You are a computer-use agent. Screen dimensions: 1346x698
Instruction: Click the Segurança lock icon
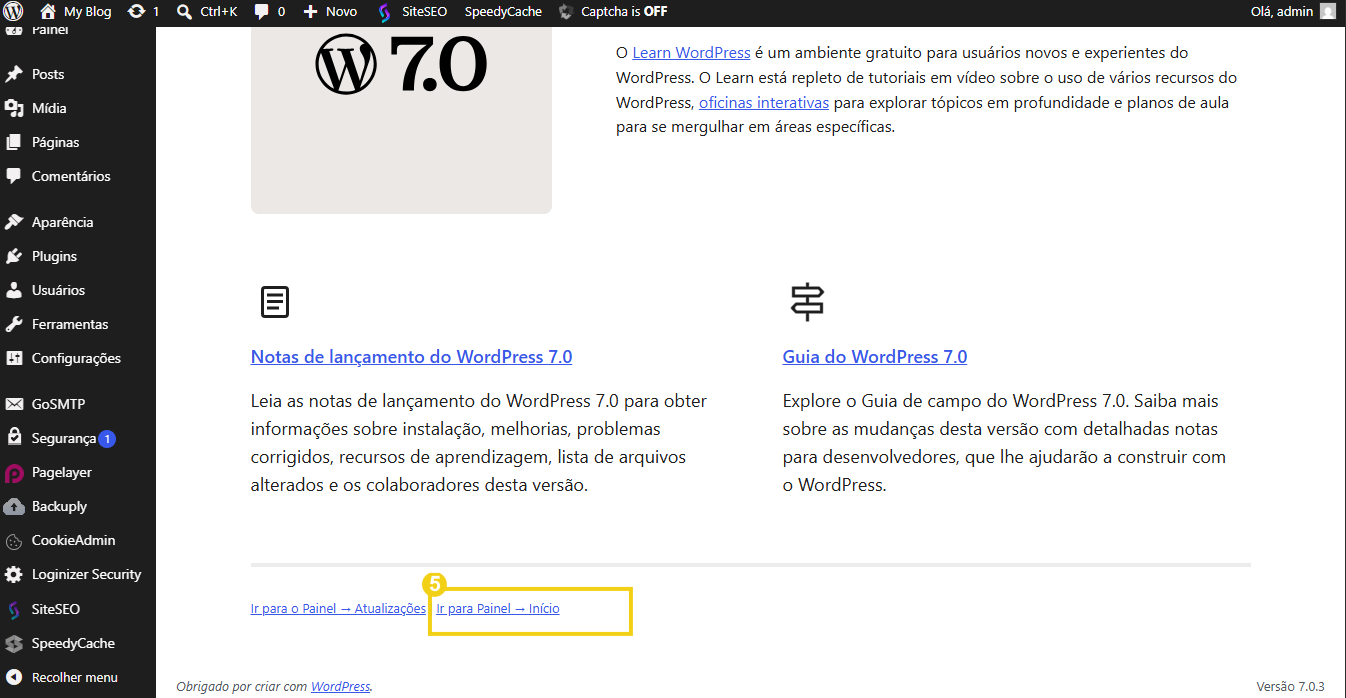[14, 438]
